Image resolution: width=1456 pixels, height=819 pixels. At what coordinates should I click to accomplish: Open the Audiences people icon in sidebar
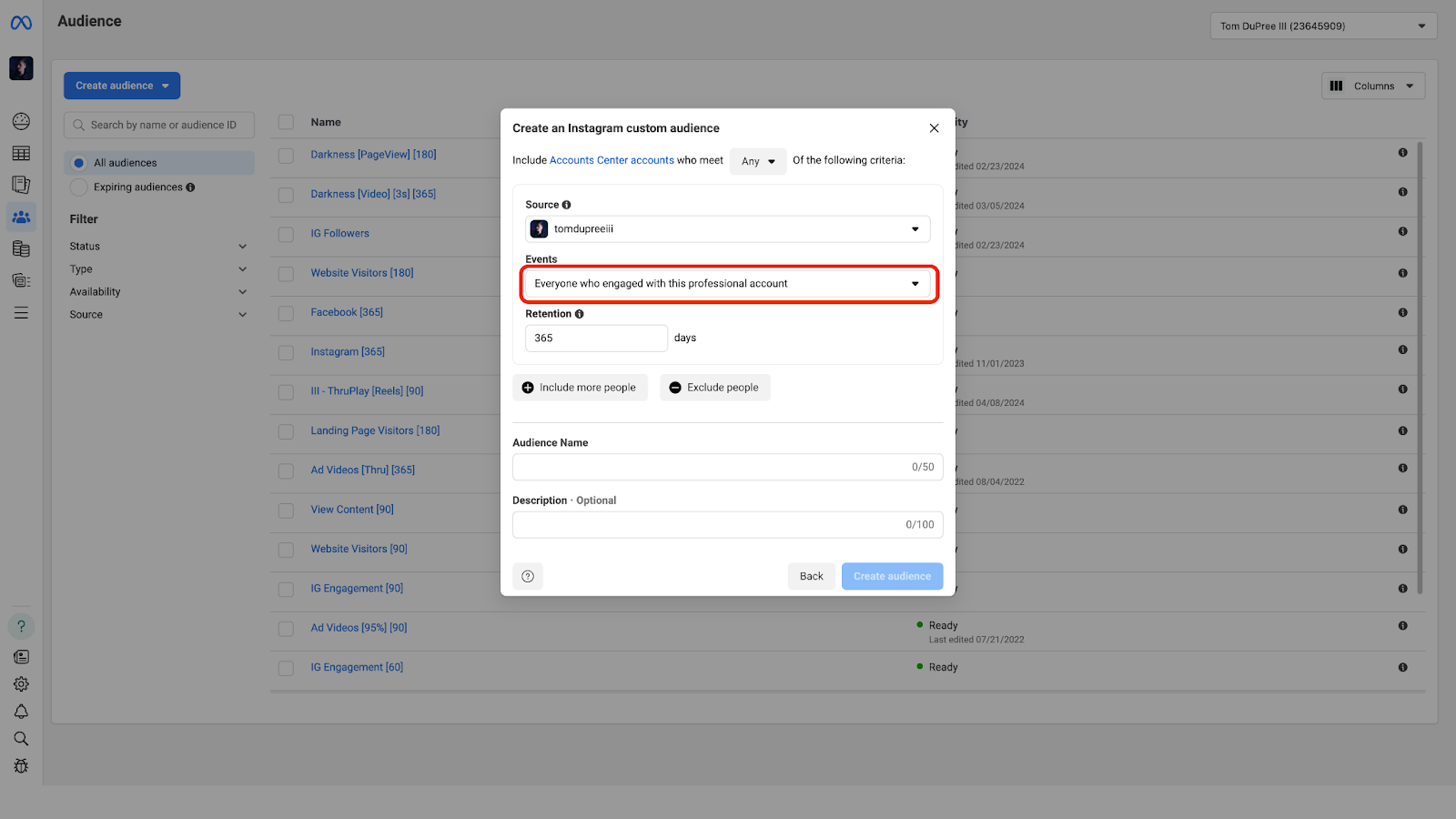[21, 217]
